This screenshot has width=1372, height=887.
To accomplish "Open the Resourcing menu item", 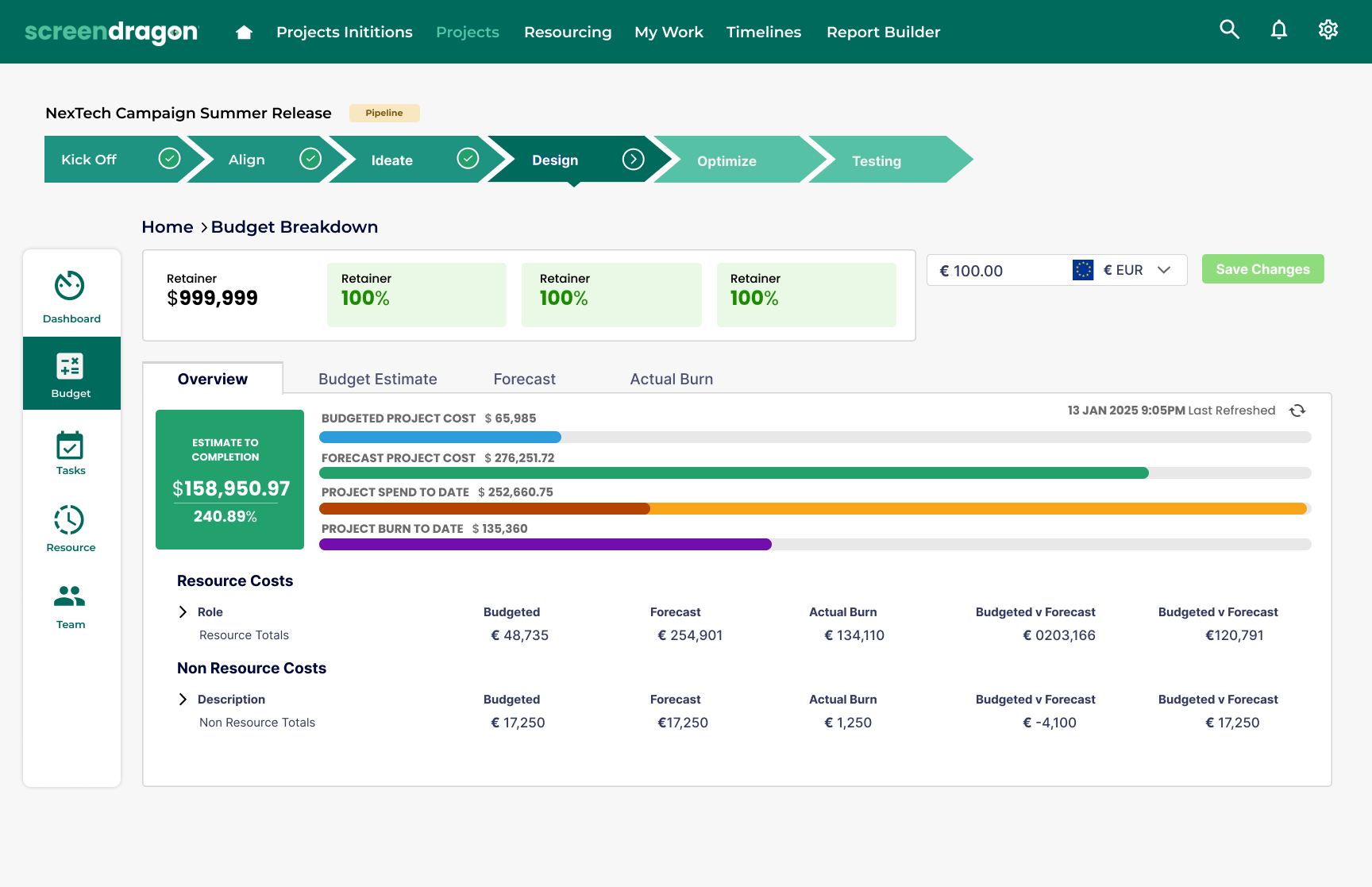I will tap(568, 32).
